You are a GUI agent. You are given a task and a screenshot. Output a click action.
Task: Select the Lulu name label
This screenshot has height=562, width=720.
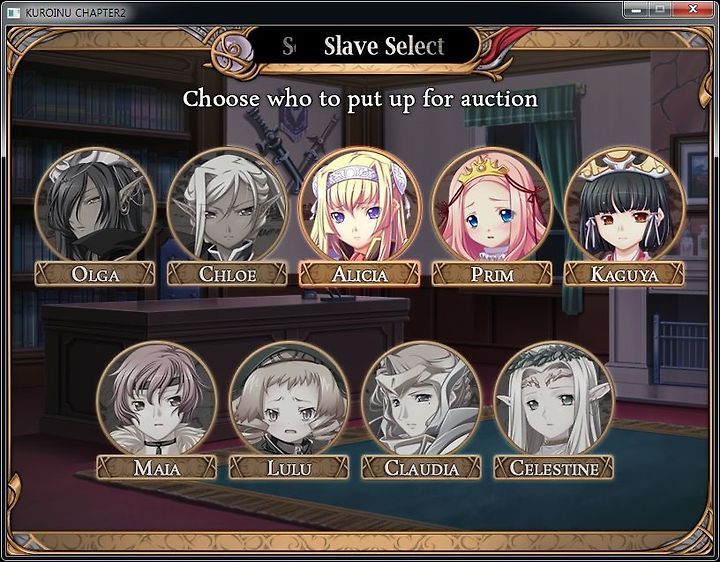[x=289, y=468]
